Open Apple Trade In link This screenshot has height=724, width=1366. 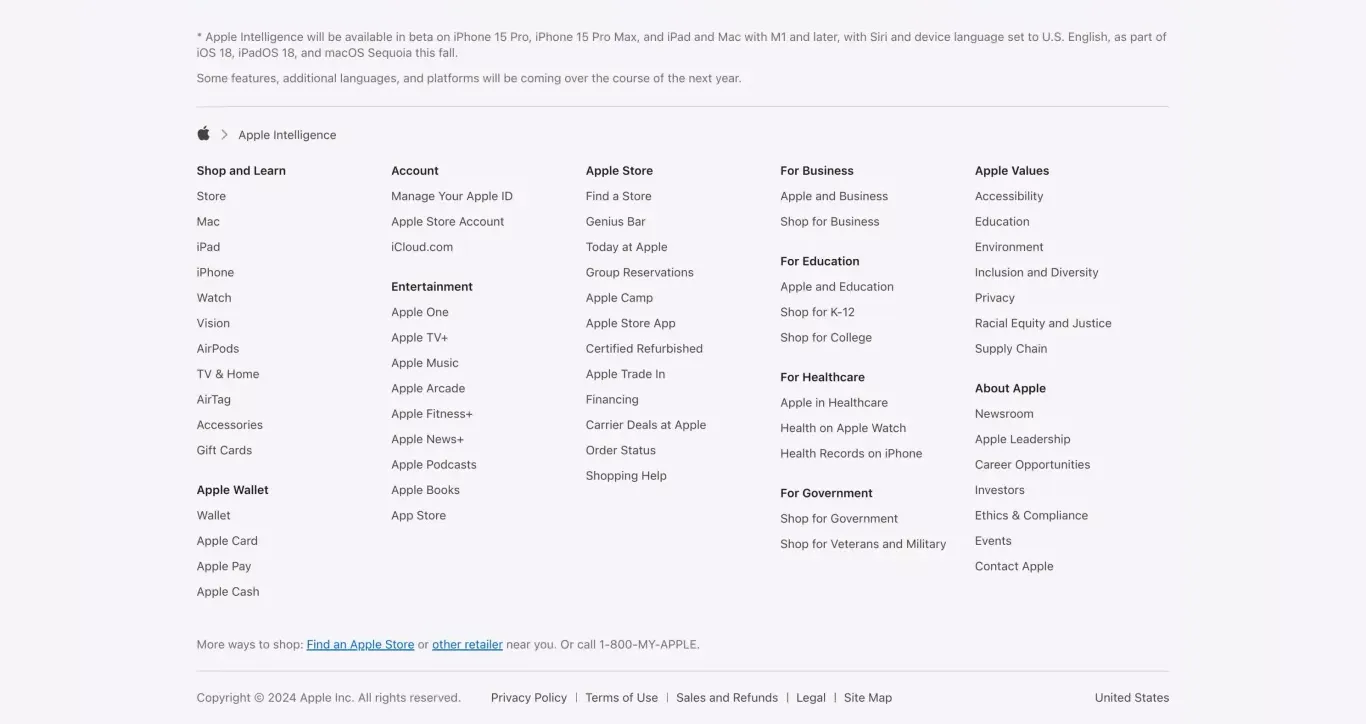(626, 374)
